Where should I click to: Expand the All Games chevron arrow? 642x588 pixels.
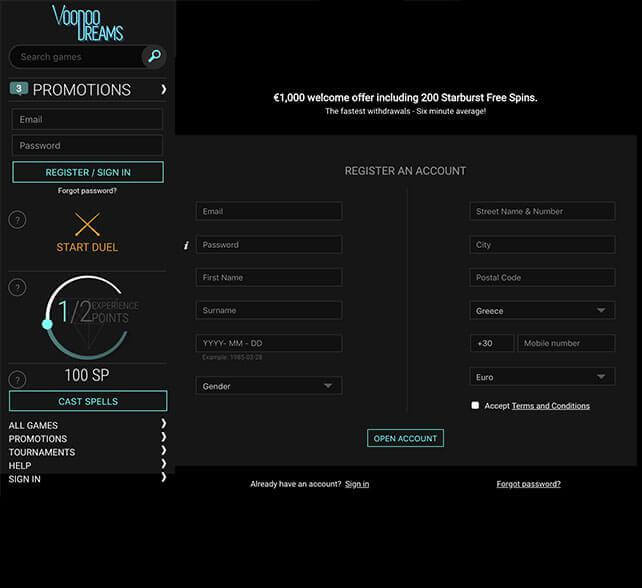pos(164,423)
